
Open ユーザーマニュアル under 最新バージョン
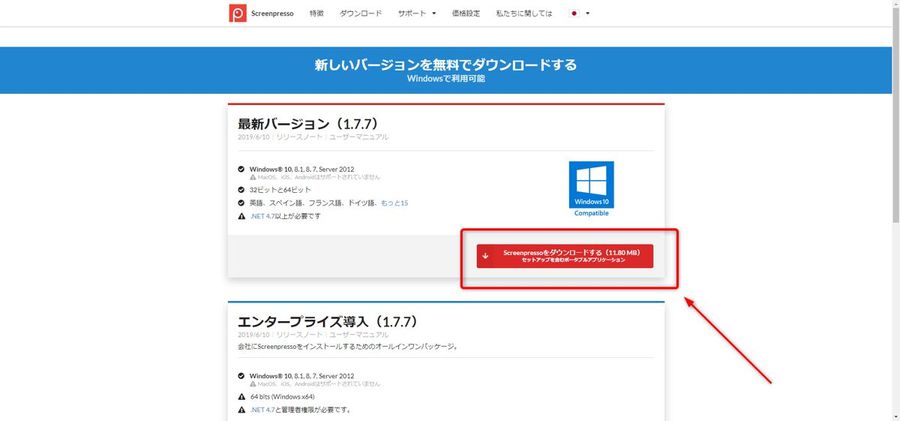359,137
